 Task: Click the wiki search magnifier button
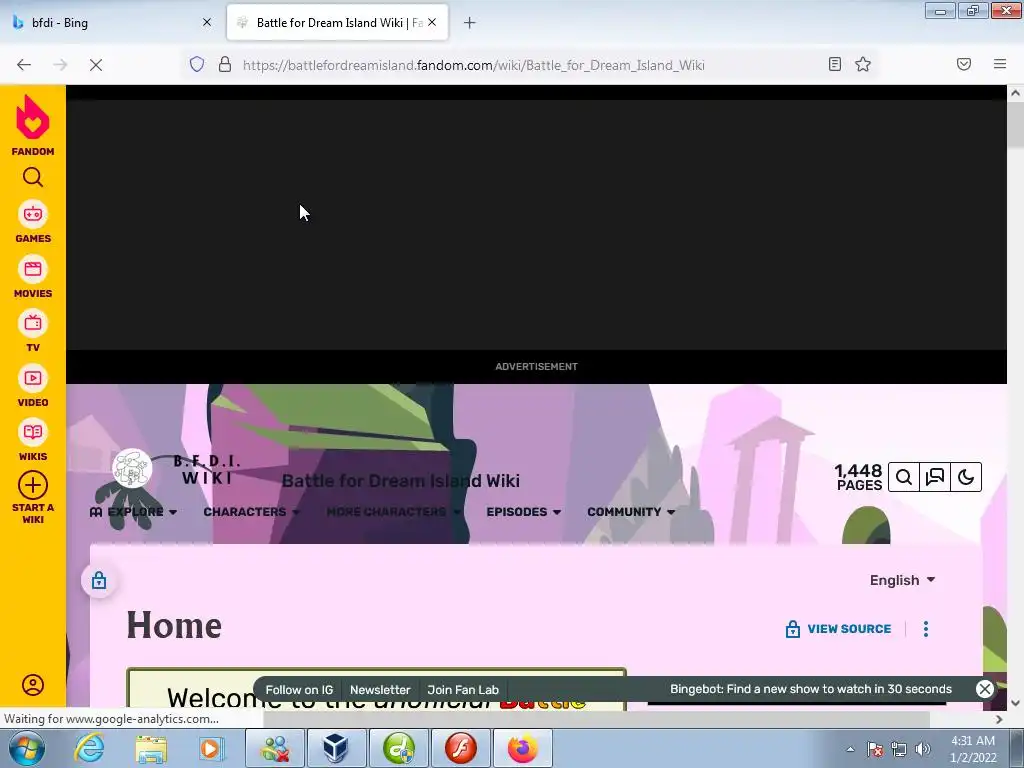(x=904, y=477)
